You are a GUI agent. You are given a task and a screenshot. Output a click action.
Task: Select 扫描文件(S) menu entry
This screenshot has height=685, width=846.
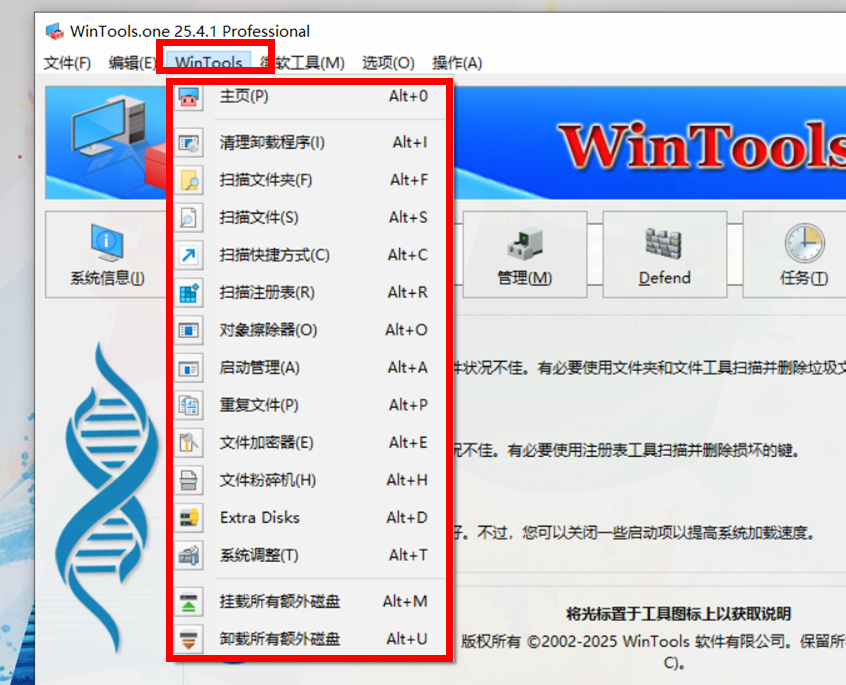pyautogui.click(x=259, y=218)
